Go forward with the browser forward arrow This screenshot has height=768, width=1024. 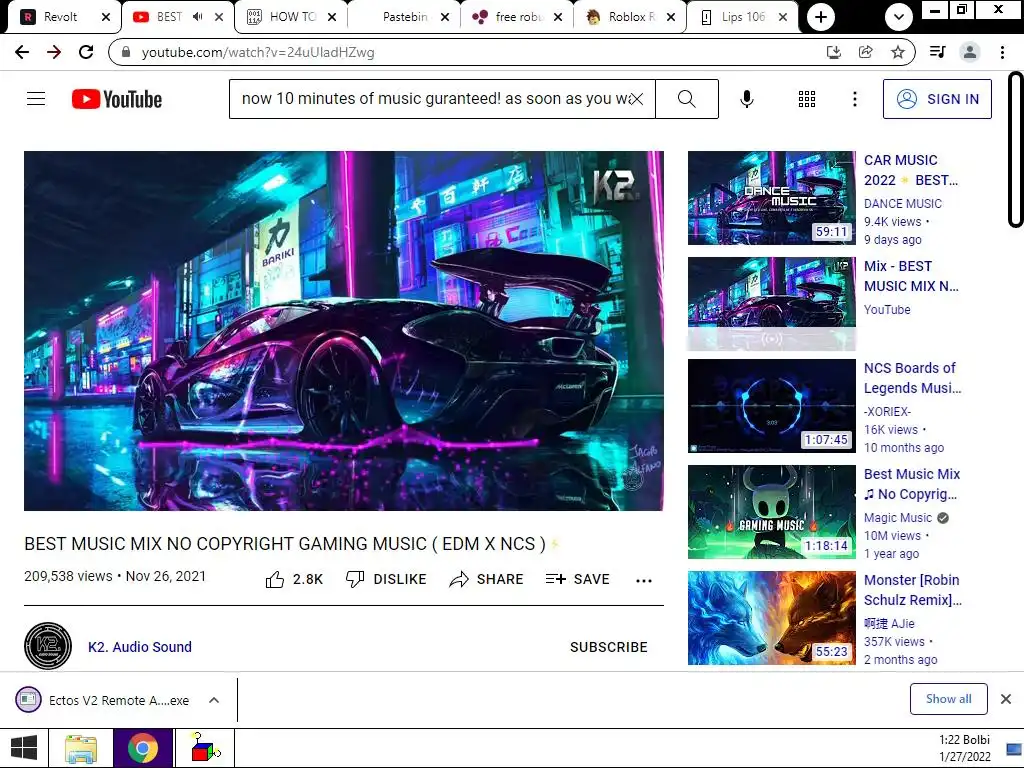coord(54,52)
